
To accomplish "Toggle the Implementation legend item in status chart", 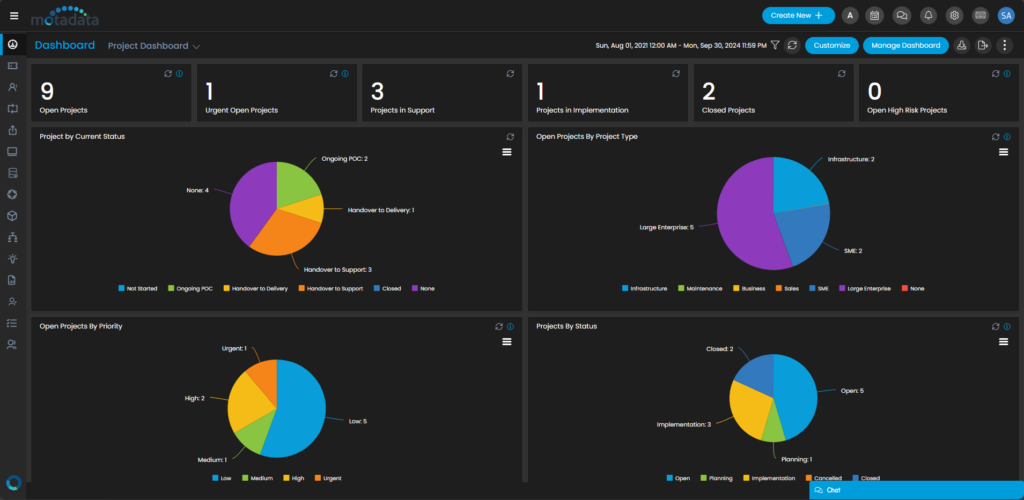I will click(x=769, y=478).
